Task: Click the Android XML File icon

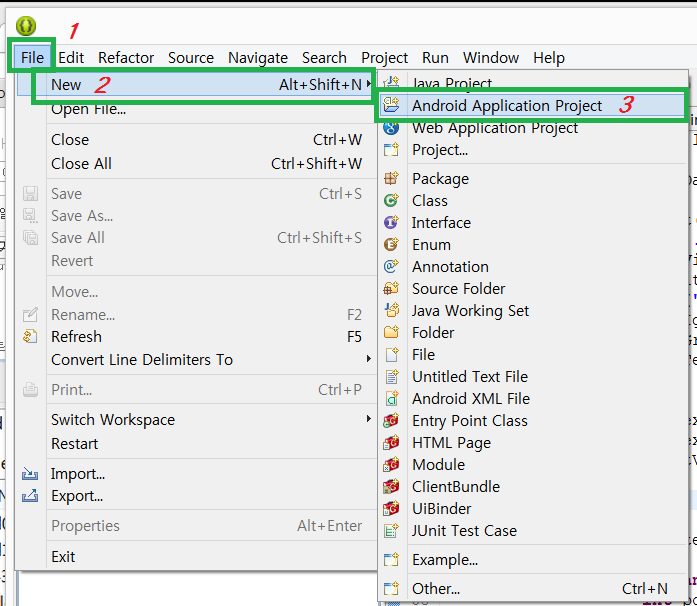Action: tap(391, 398)
